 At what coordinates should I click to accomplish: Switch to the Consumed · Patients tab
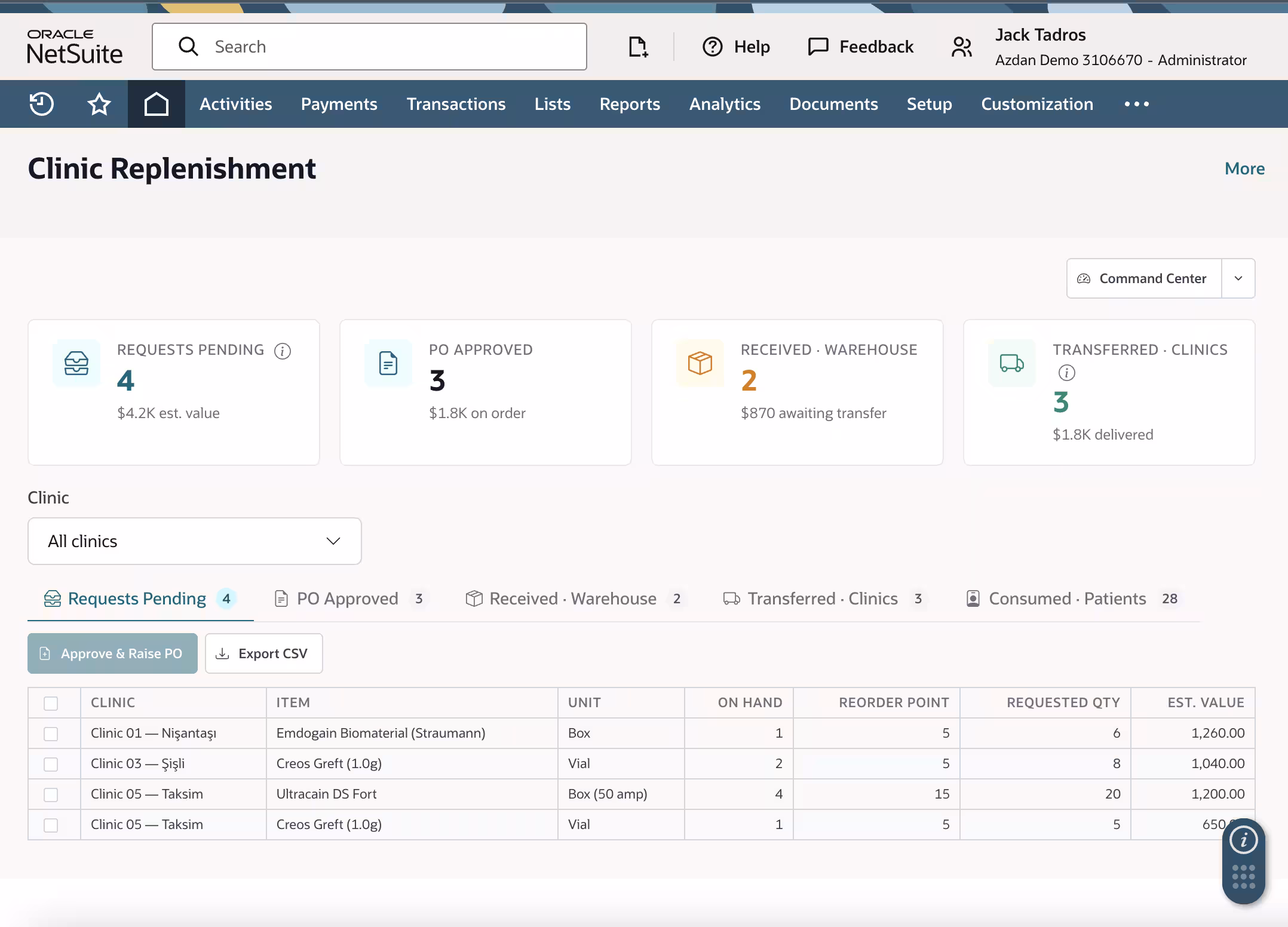pyautogui.click(x=1073, y=598)
